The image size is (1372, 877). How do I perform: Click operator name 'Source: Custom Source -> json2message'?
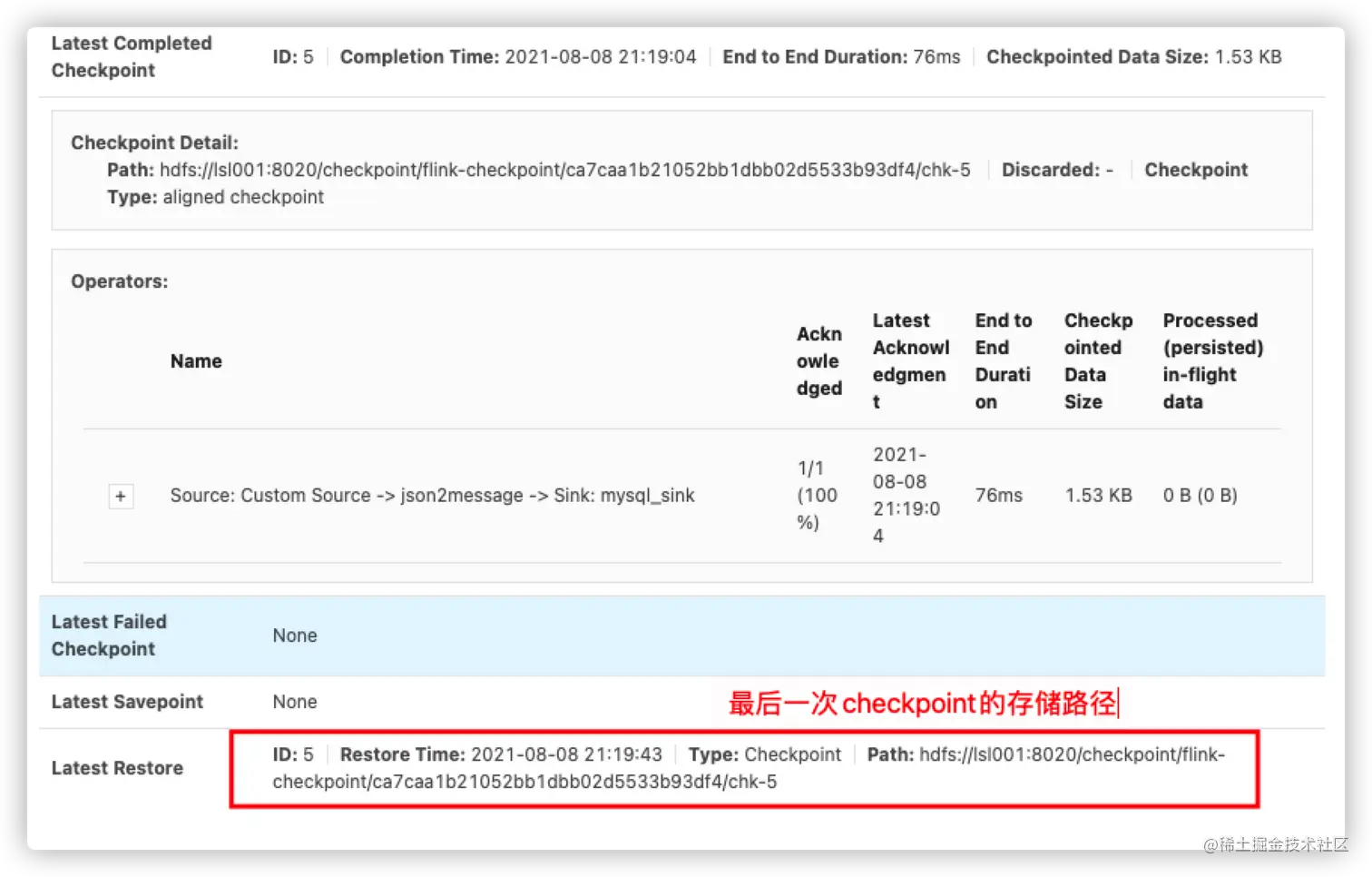(432, 496)
